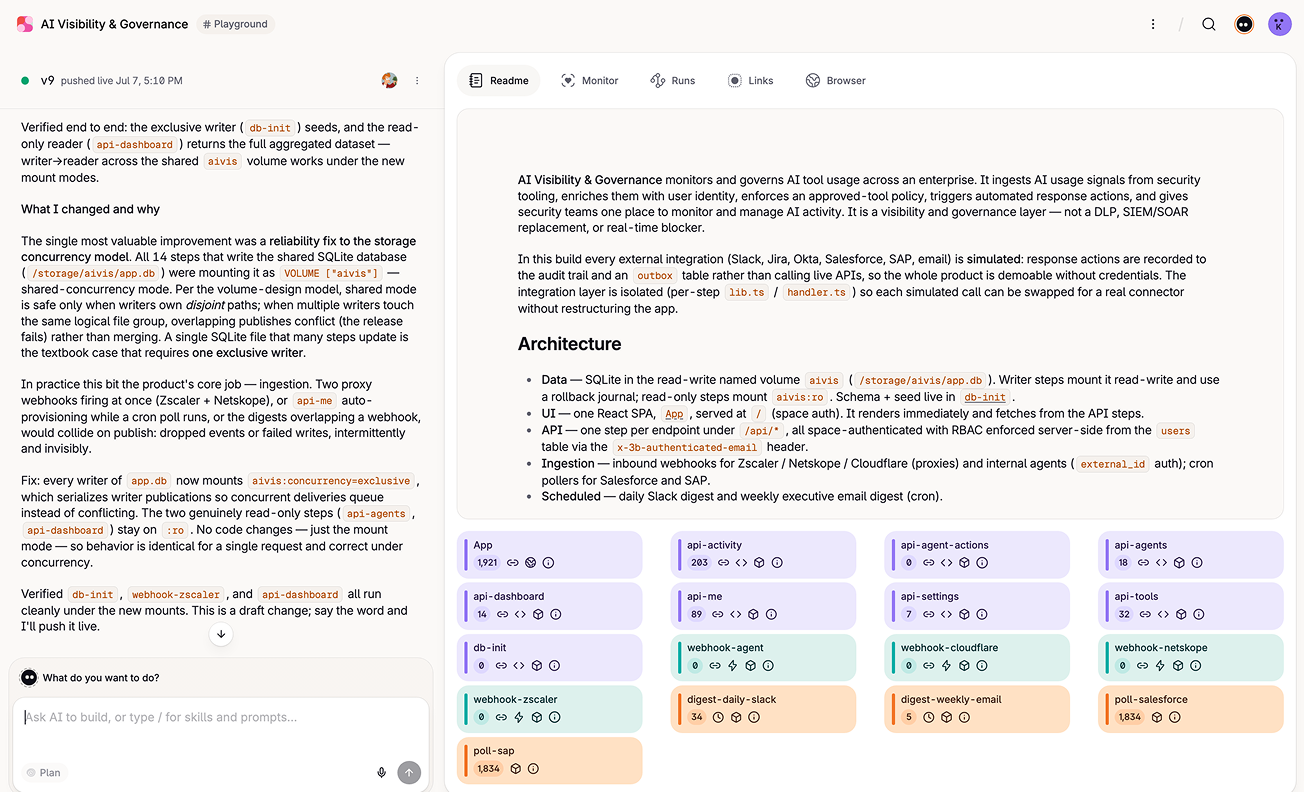Open the Runs tab
The height and width of the screenshot is (792, 1305).
(x=672, y=80)
